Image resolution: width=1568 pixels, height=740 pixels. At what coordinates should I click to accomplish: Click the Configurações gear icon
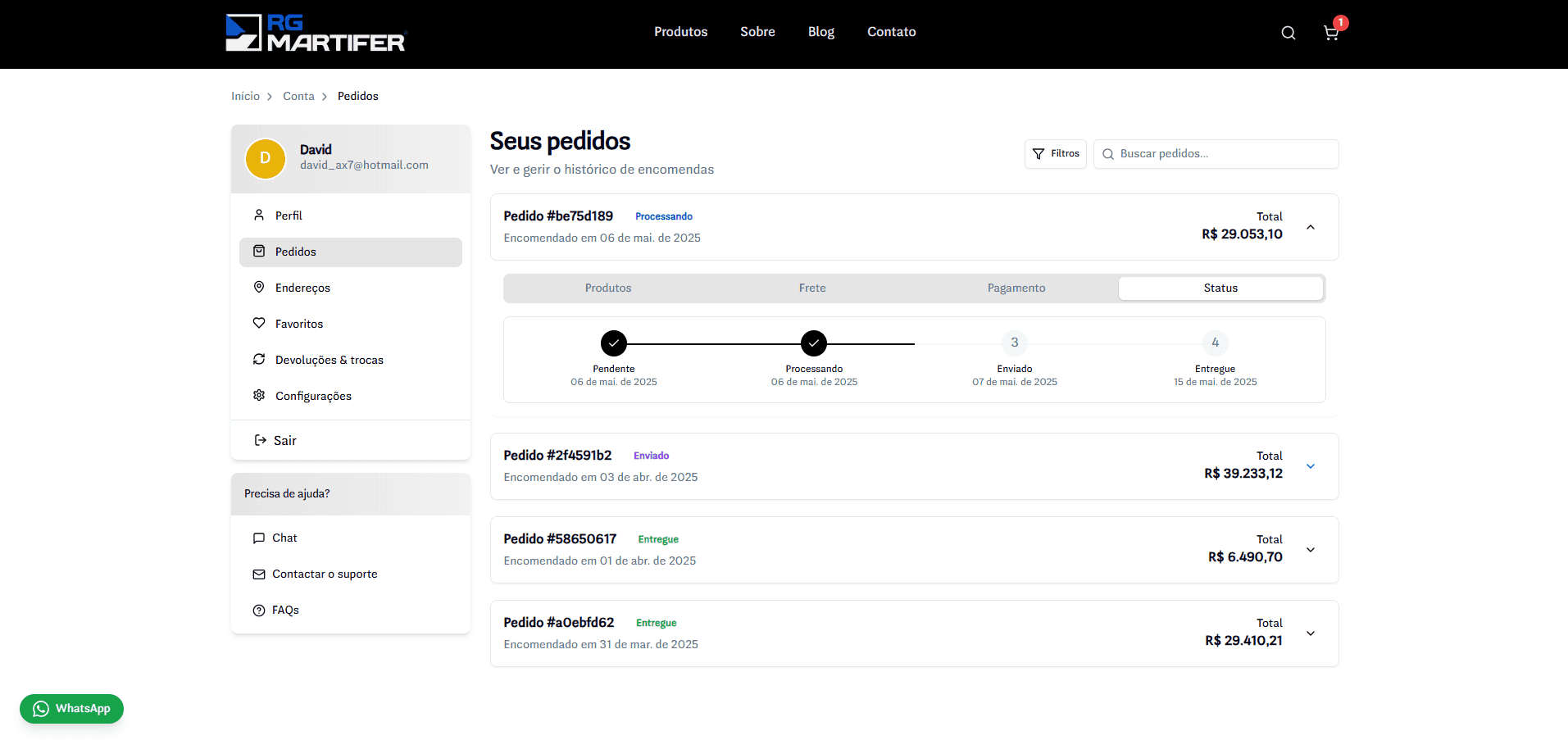[259, 396]
